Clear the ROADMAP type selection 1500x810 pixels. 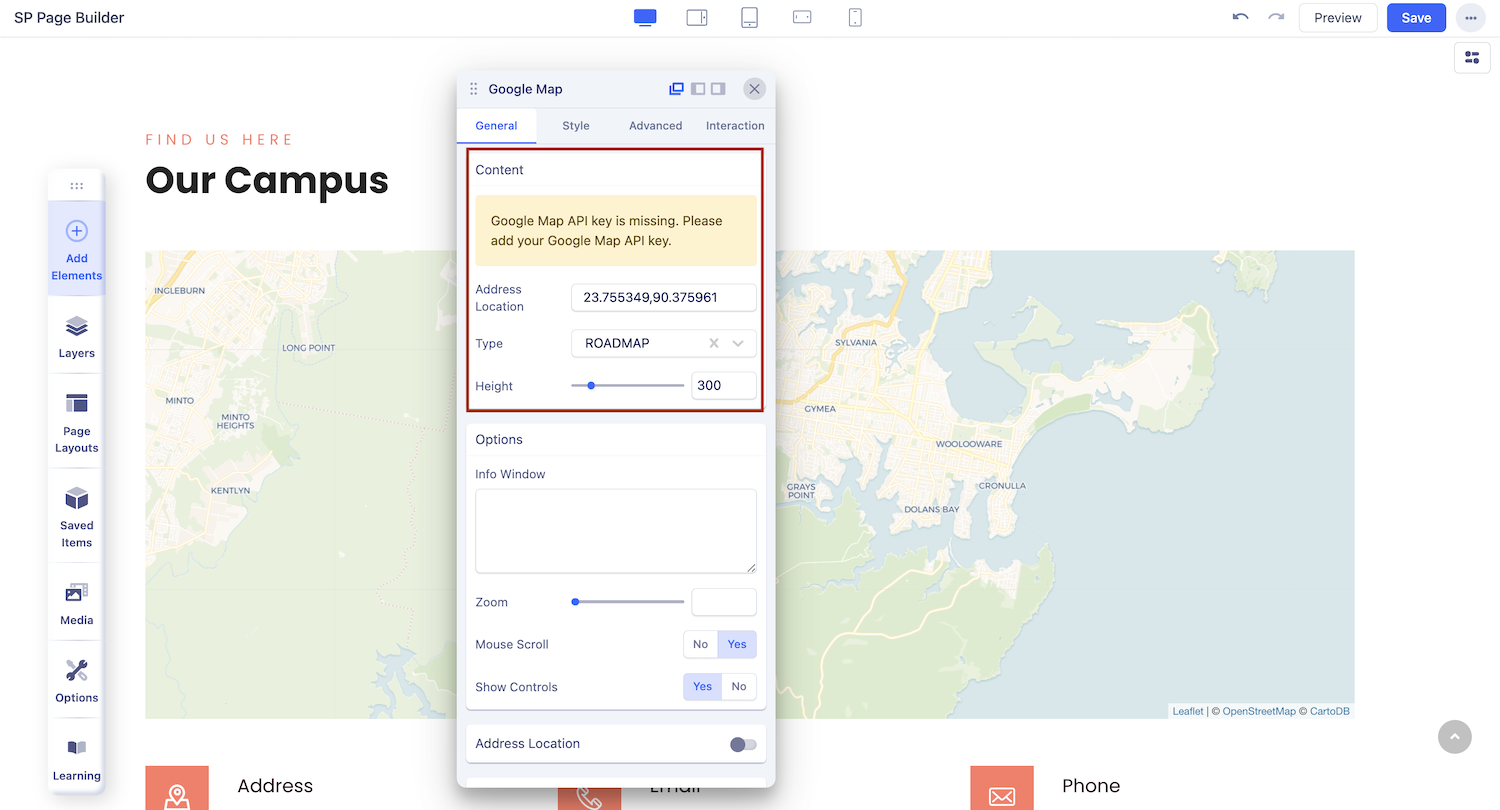click(714, 344)
